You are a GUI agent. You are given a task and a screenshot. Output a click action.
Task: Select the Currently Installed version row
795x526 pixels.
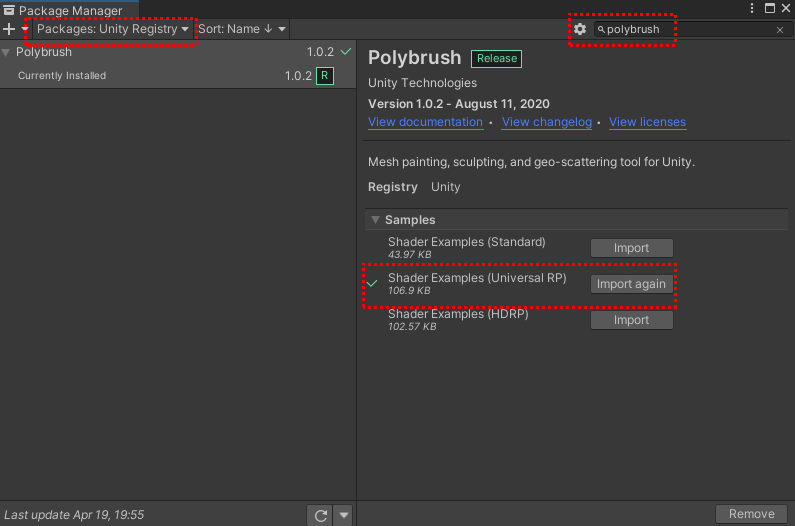point(178,76)
